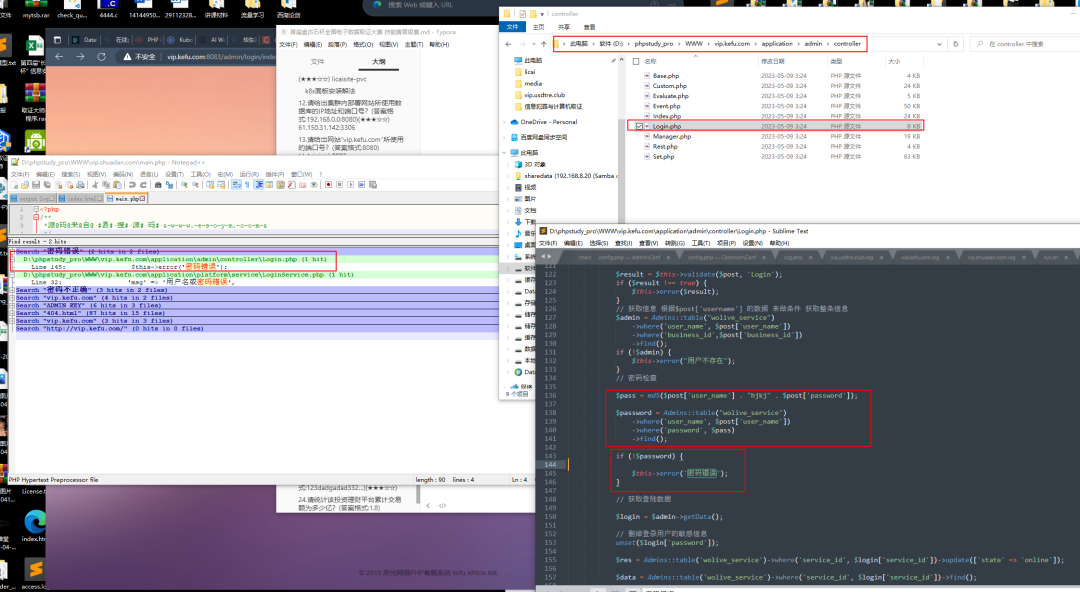The height and width of the screenshot is (592, 1080).
Task: Expand Search "404.html" find result
Action: click(12, 313)
